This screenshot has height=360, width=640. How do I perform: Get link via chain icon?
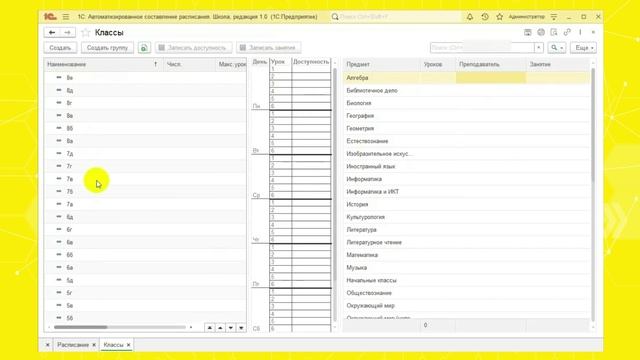[x=567, y=32]
